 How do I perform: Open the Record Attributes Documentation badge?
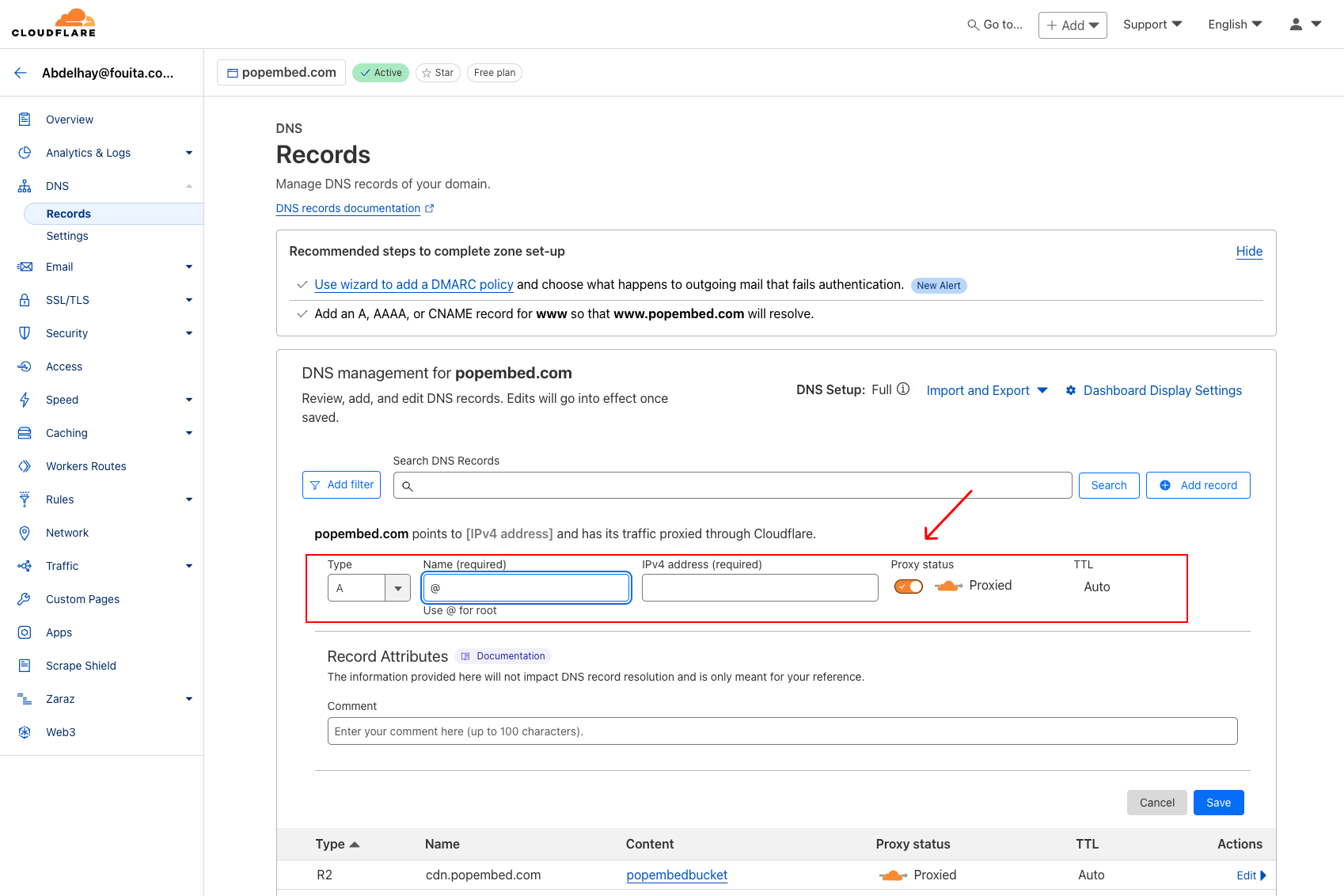point(503,656)
